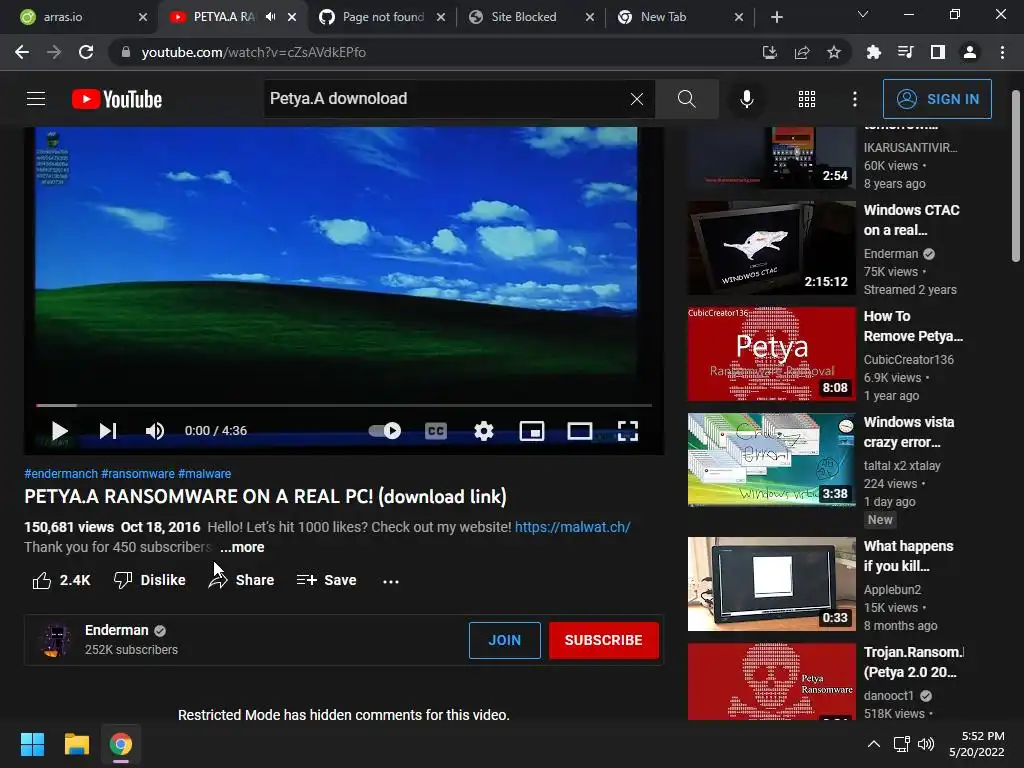Clear the search box with X
This screenshot has height=768, width=1024.
pyautogui.click(x=637, y=99)
